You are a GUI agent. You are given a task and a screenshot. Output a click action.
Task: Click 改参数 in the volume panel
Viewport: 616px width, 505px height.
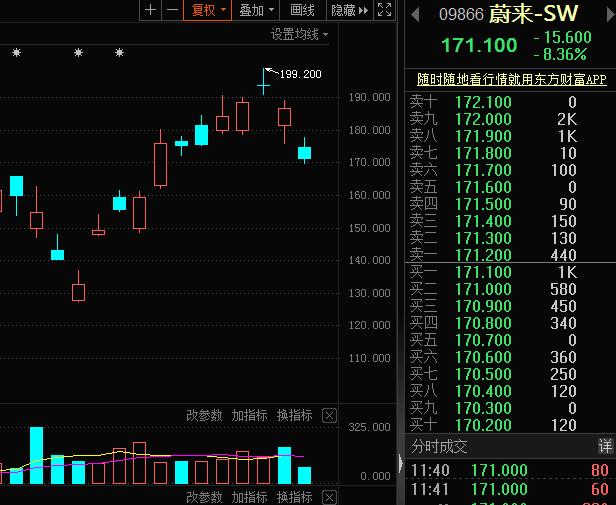tap(204, 415)
